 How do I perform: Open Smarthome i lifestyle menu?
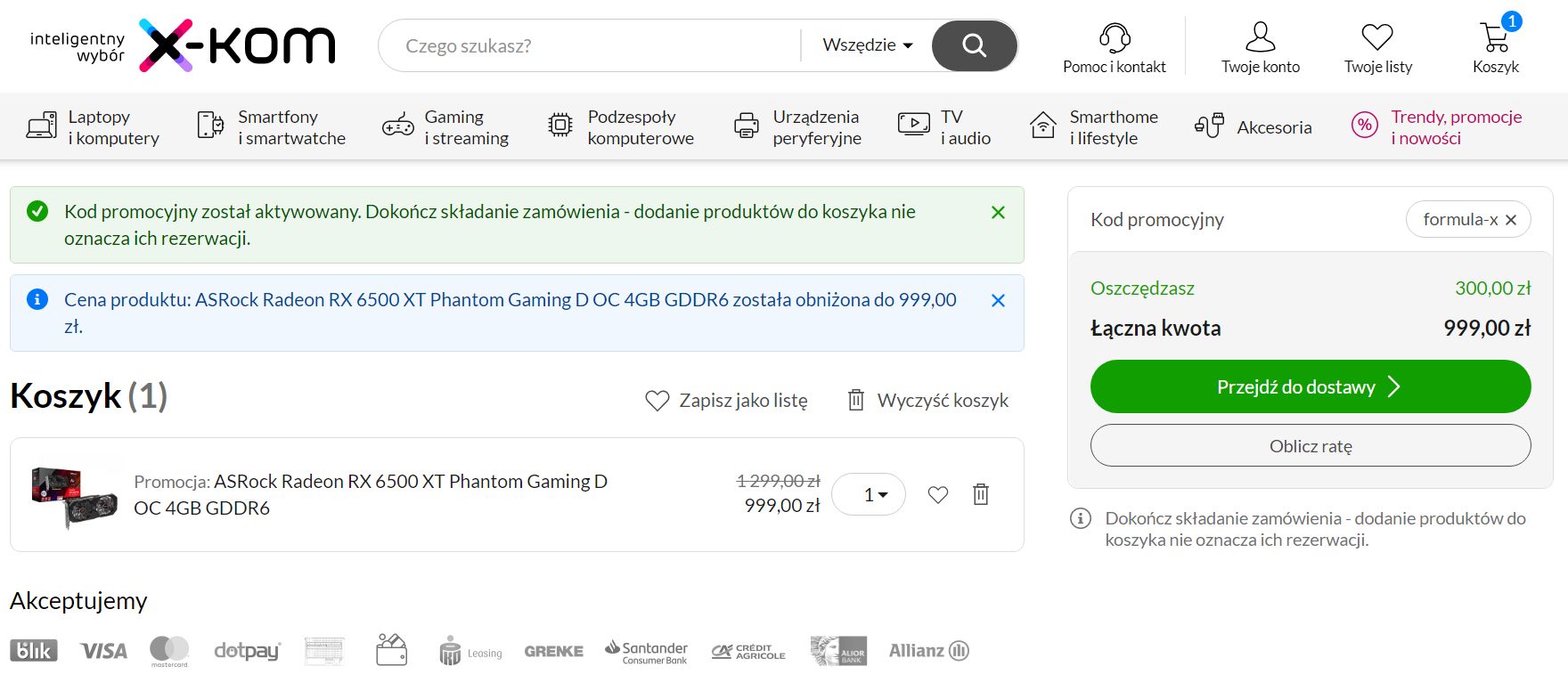[x=1094, y=127]
